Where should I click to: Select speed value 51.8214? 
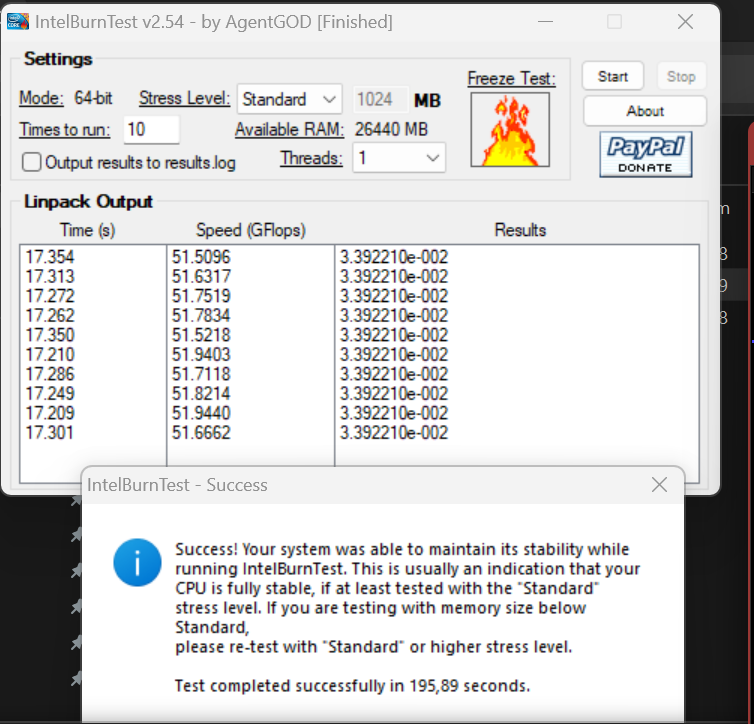click(201, 394)
